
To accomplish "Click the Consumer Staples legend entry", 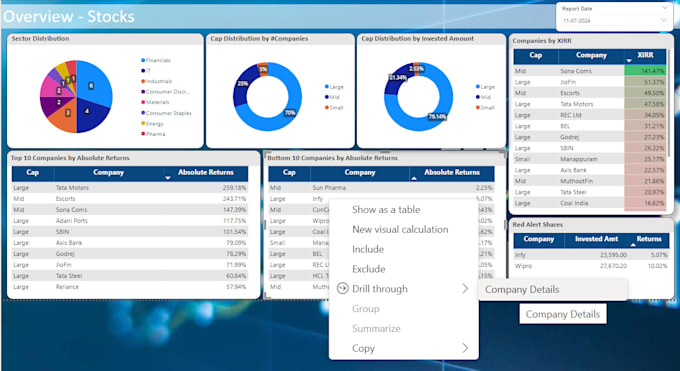I will (x=166, y=113).
